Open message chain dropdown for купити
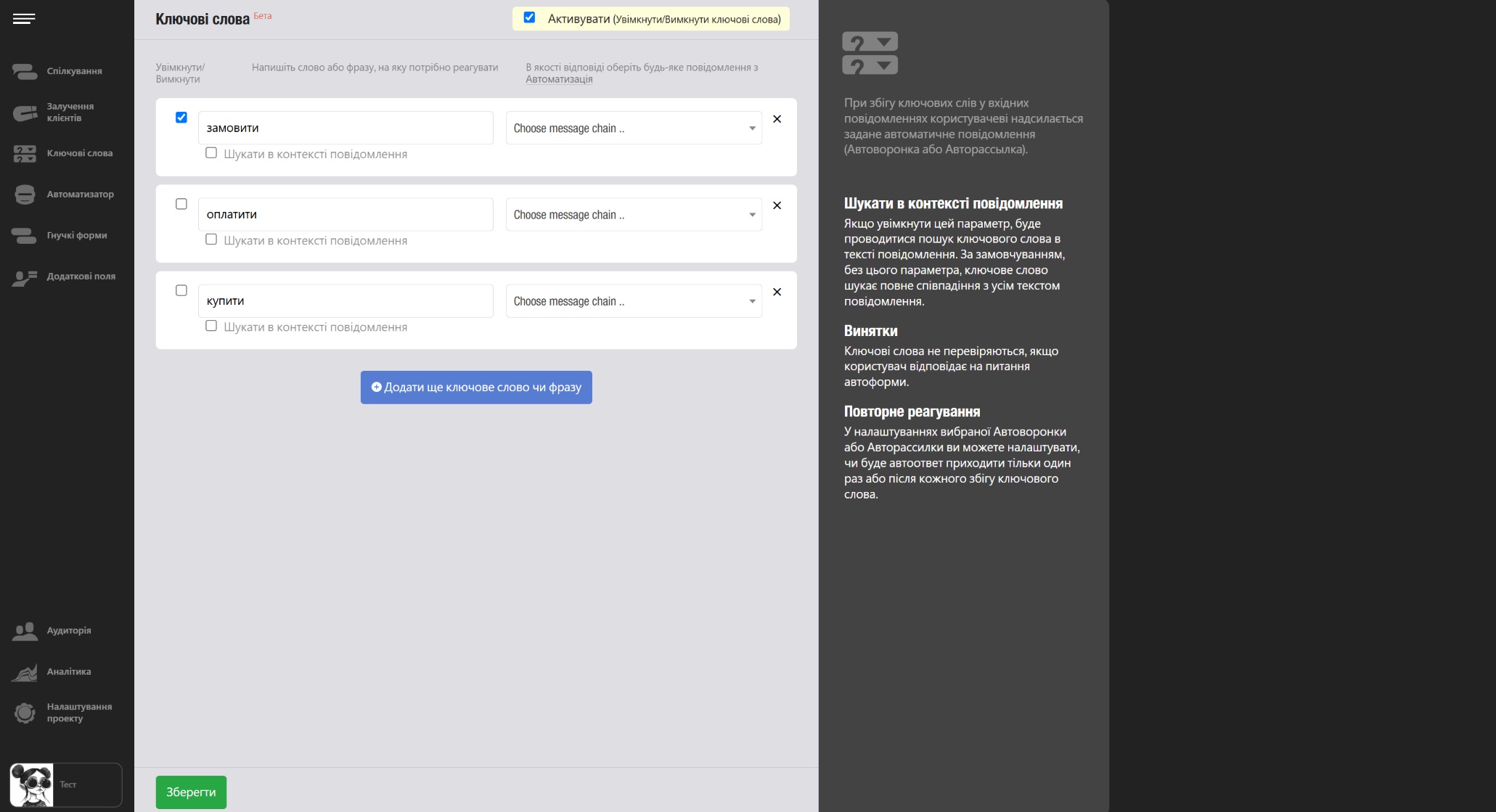The image size is (1496, 812). point(634,300)
